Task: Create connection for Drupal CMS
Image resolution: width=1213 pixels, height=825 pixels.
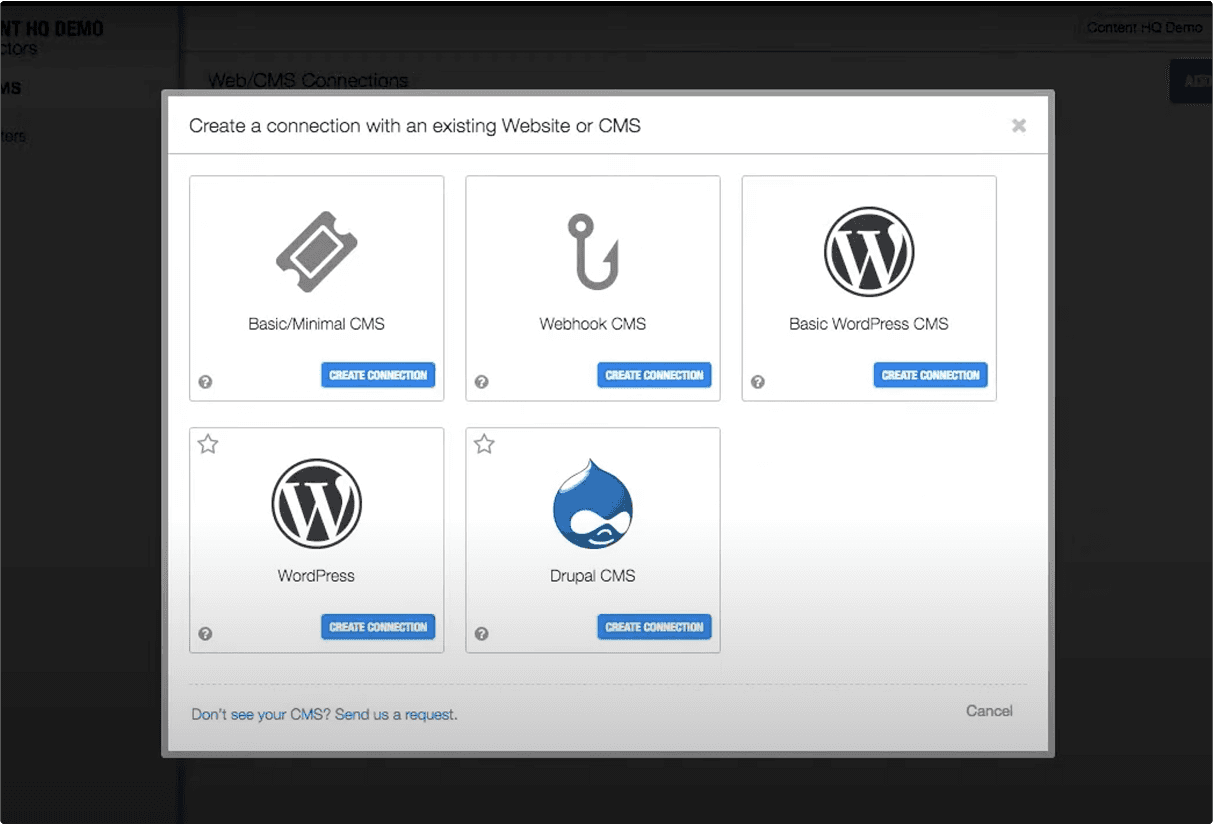Action: click(654, 627)
